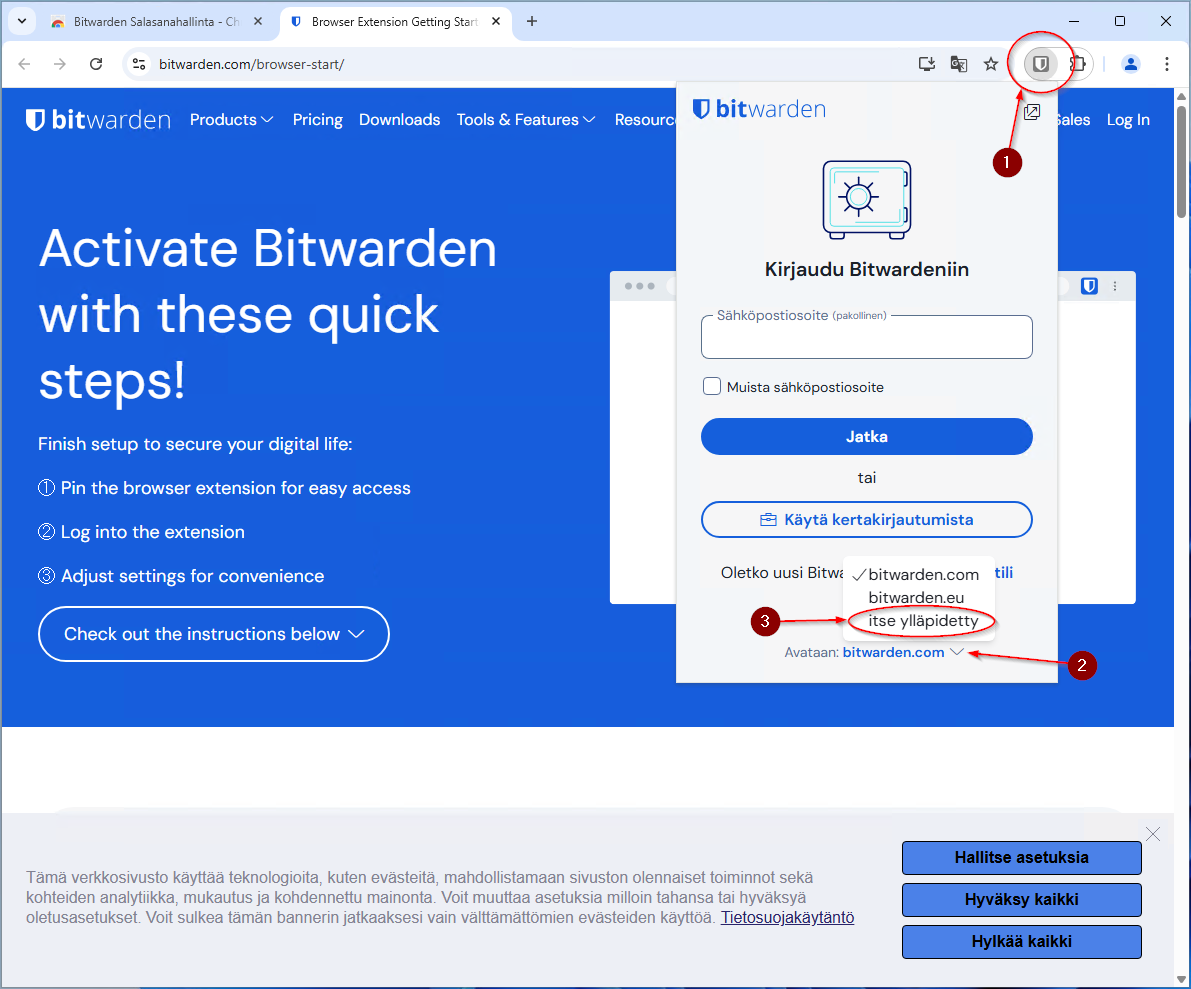
Task: Click the Jatka button
Action: [x=867, y=437]
